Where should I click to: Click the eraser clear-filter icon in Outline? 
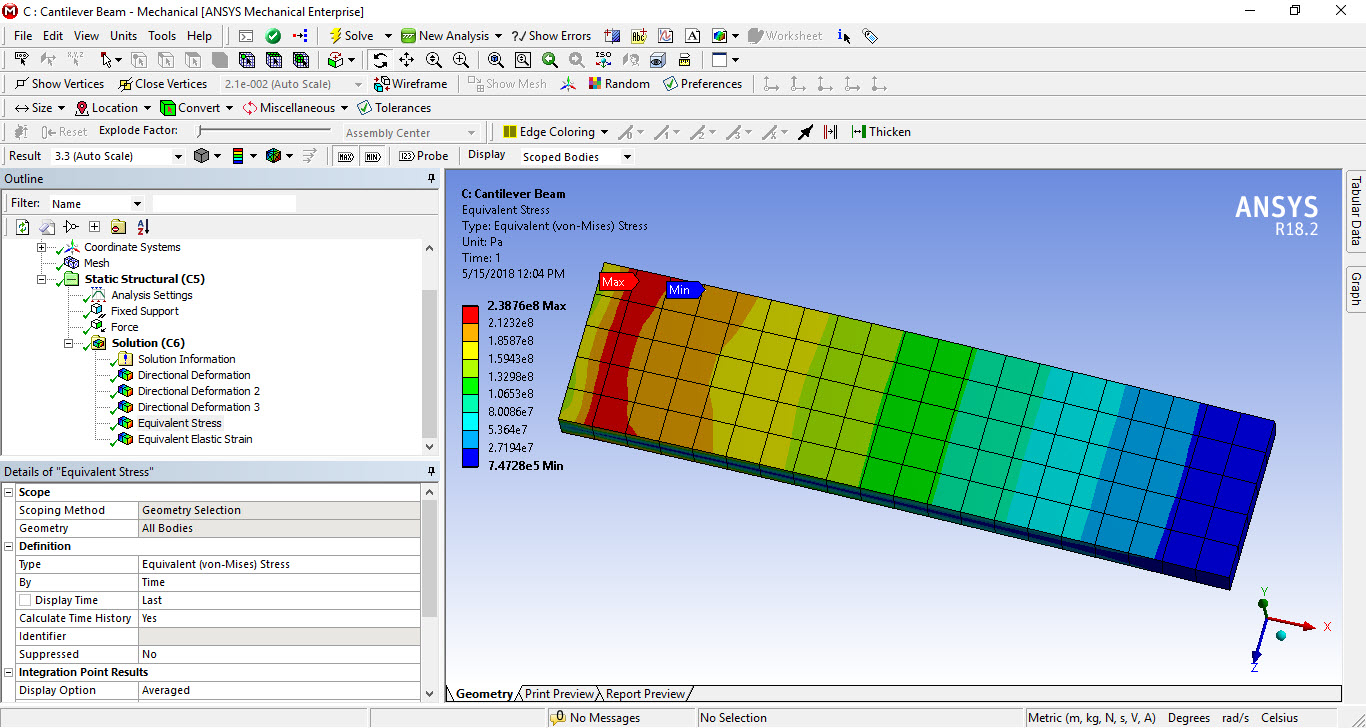pos(47,227)
